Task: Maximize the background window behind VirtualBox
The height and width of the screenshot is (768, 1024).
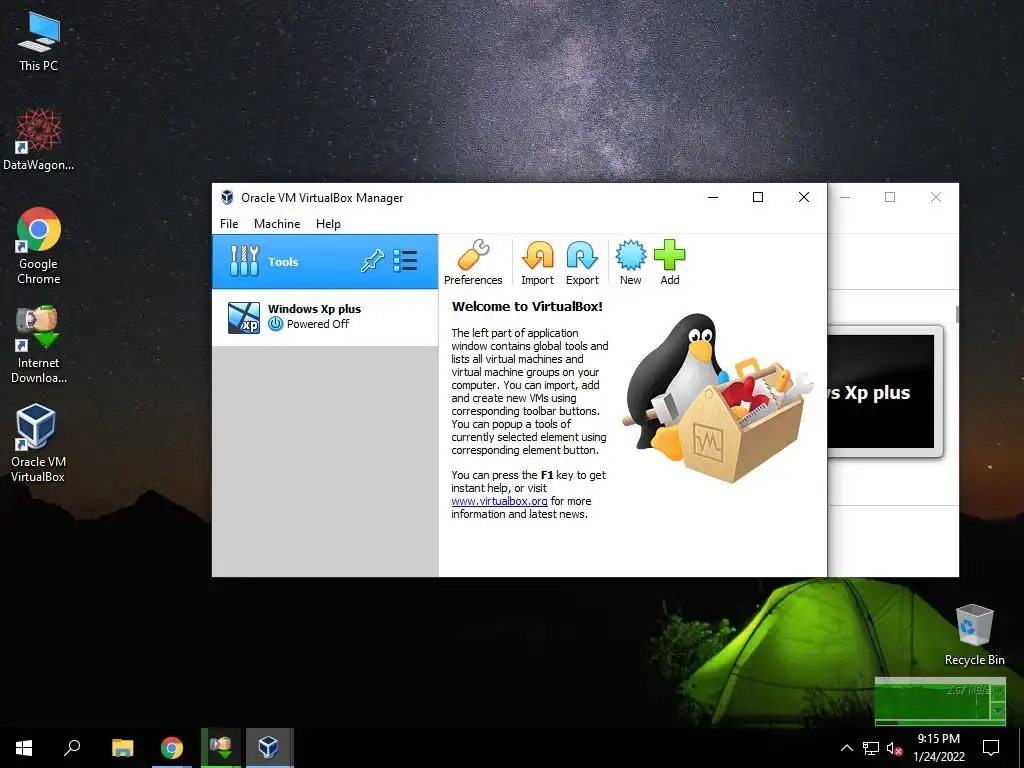Action: pos(890,197)
